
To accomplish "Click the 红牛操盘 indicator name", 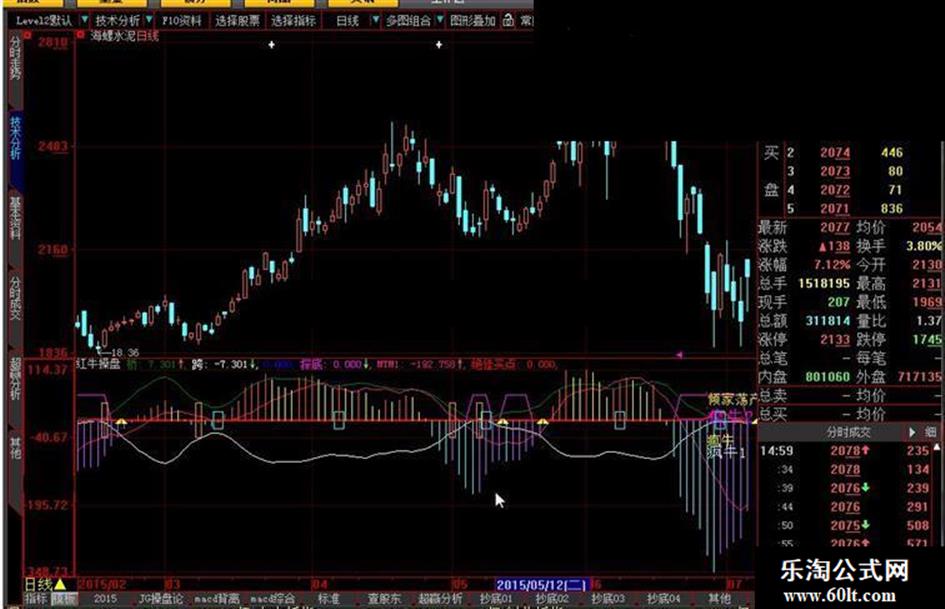I will [x=98, y=364].
